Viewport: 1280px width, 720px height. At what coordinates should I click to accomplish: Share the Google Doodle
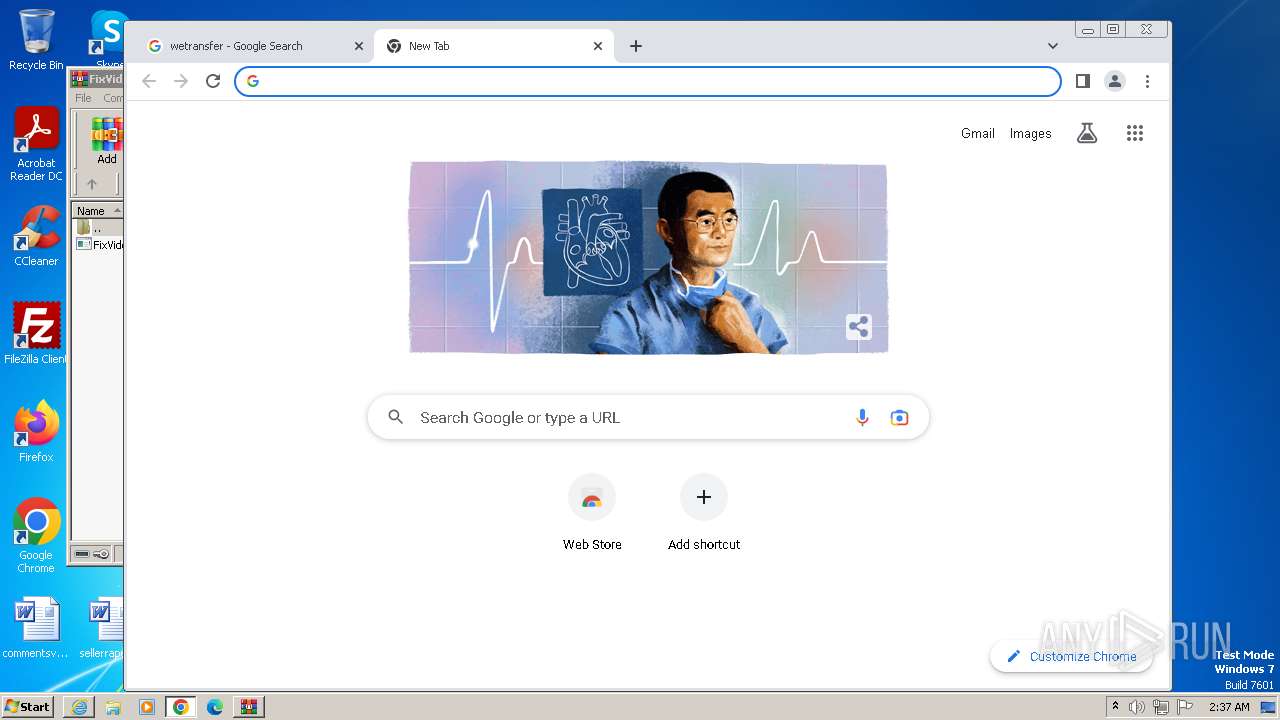(x=858, y=327)
